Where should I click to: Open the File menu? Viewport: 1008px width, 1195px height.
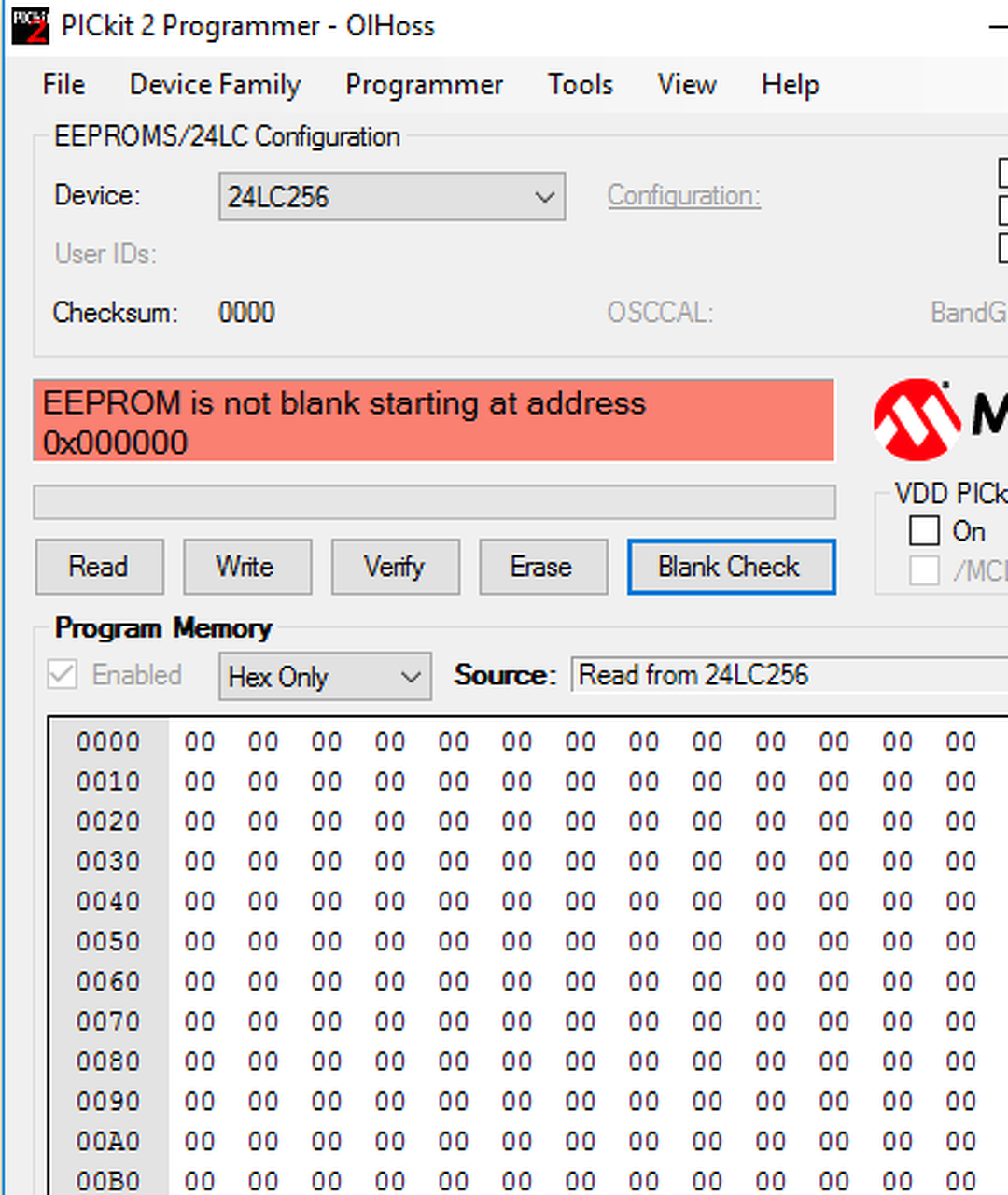point(63,85)
